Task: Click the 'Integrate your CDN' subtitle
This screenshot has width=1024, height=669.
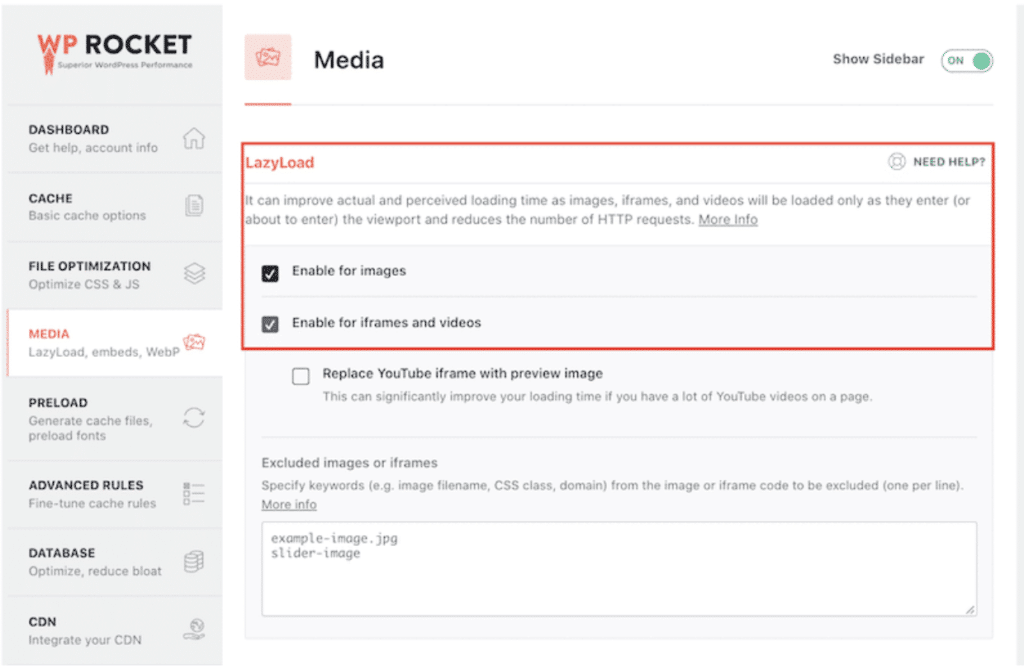Action: (85, 640)
